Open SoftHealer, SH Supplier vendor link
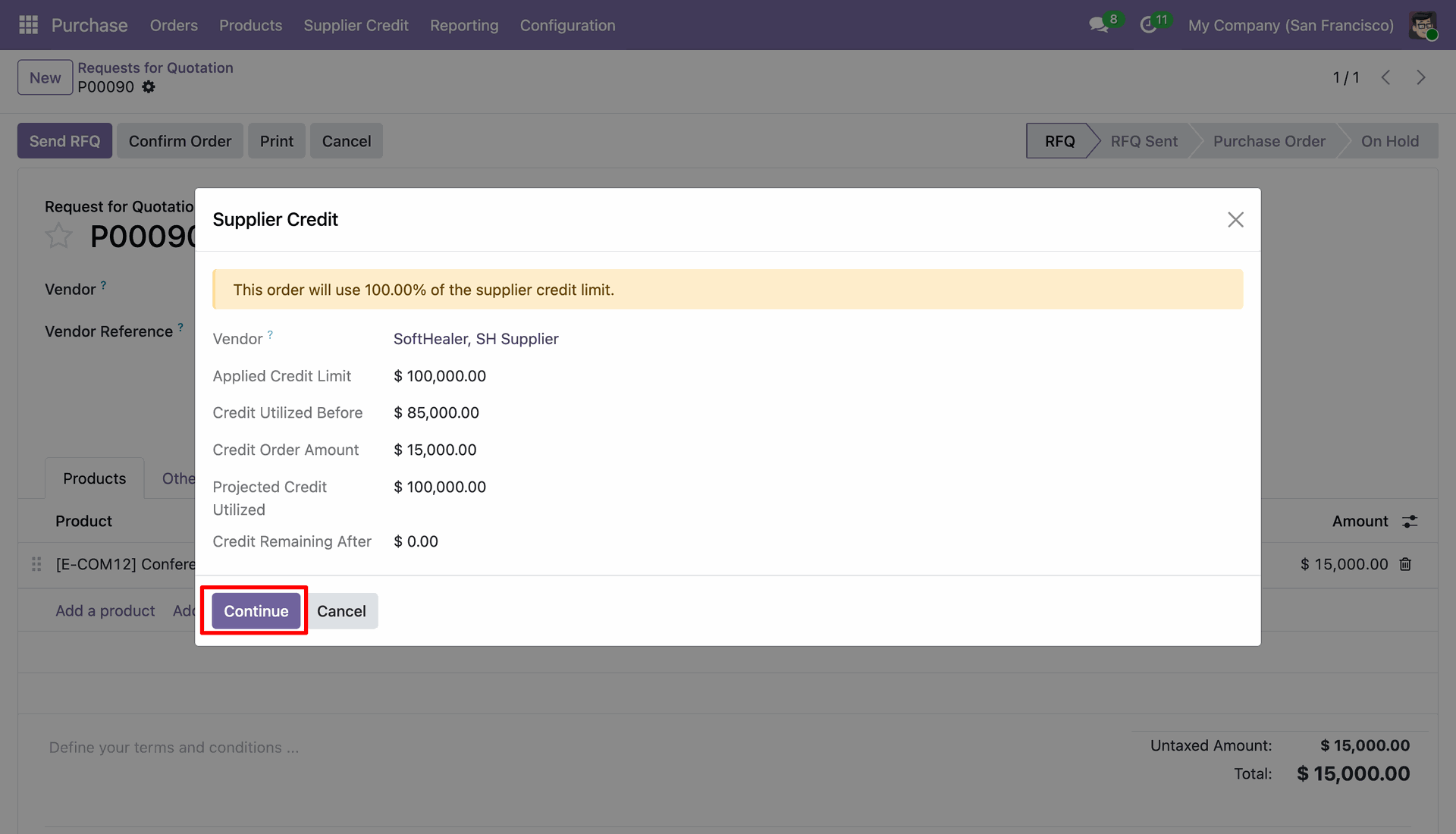 click(475, 339)
